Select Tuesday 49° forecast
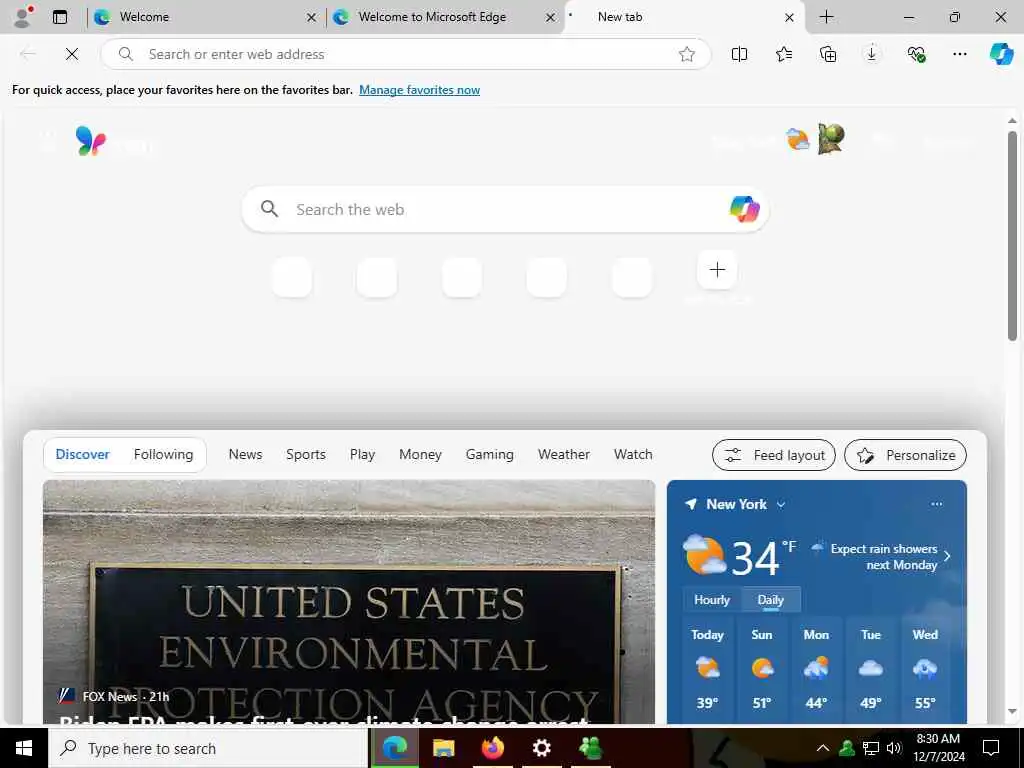The image size is (1024, 768). coord(871,669)
